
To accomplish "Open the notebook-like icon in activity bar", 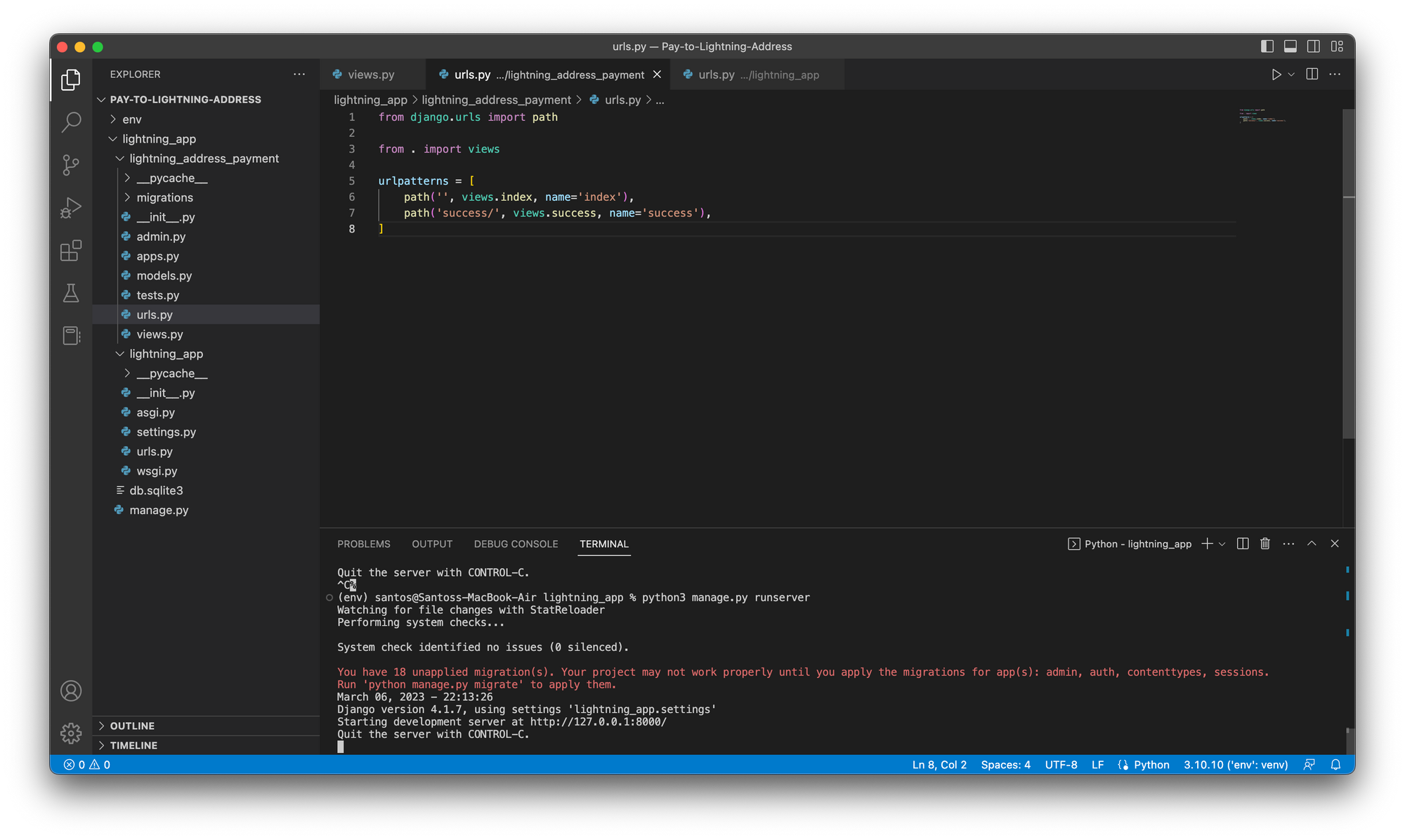I will click(x=71, y=336).
